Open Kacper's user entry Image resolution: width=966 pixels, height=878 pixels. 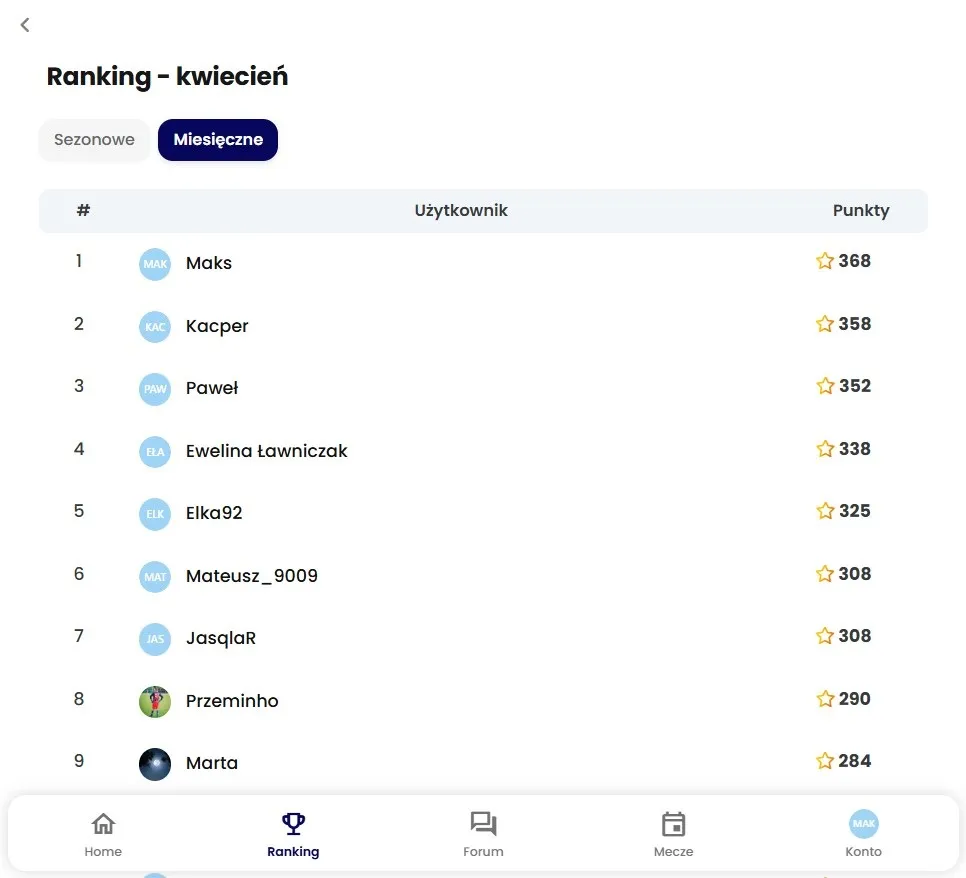[217, 326]
